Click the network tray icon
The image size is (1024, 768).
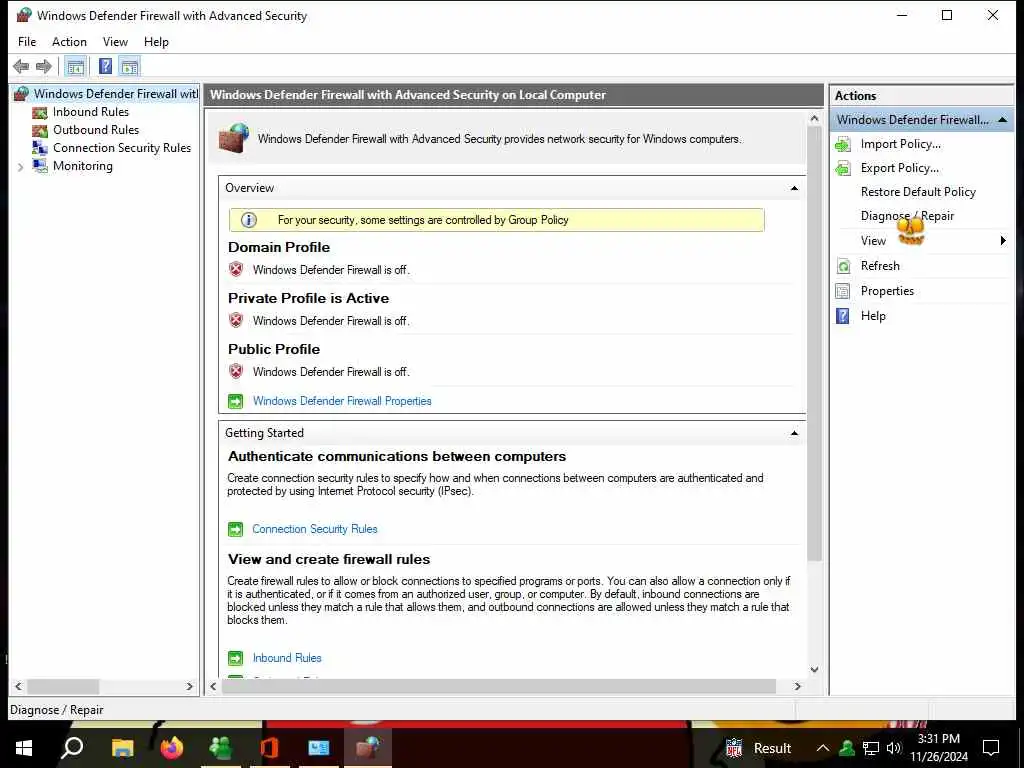pyautogui.click(x=871, y=748)
